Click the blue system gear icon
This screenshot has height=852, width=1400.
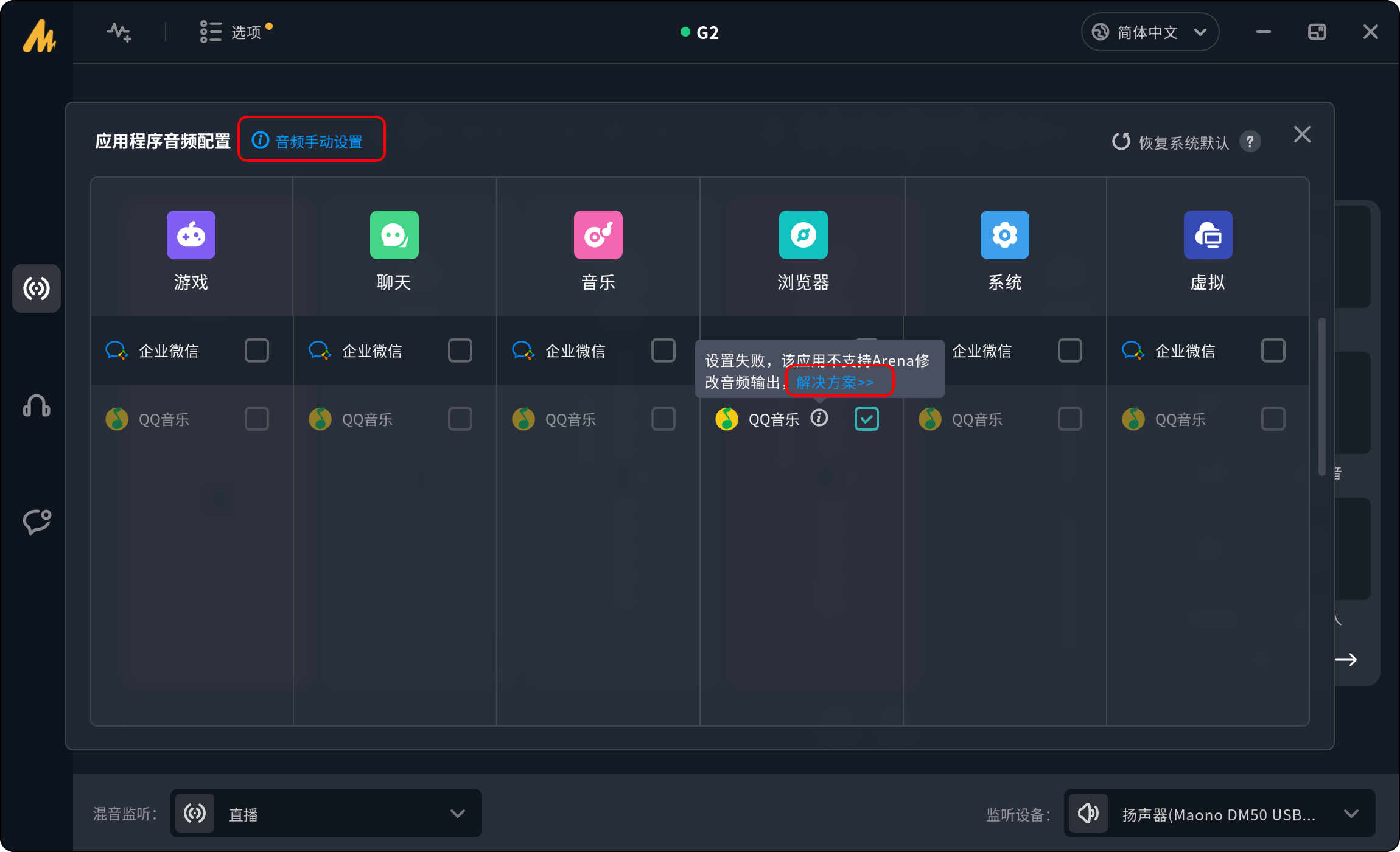click(1004, 235)
